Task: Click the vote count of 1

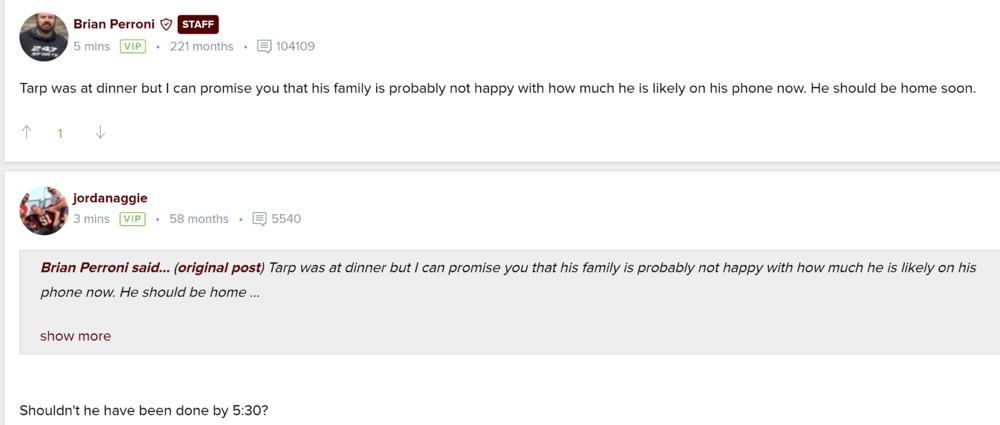Action: click(x=60, y=133)
